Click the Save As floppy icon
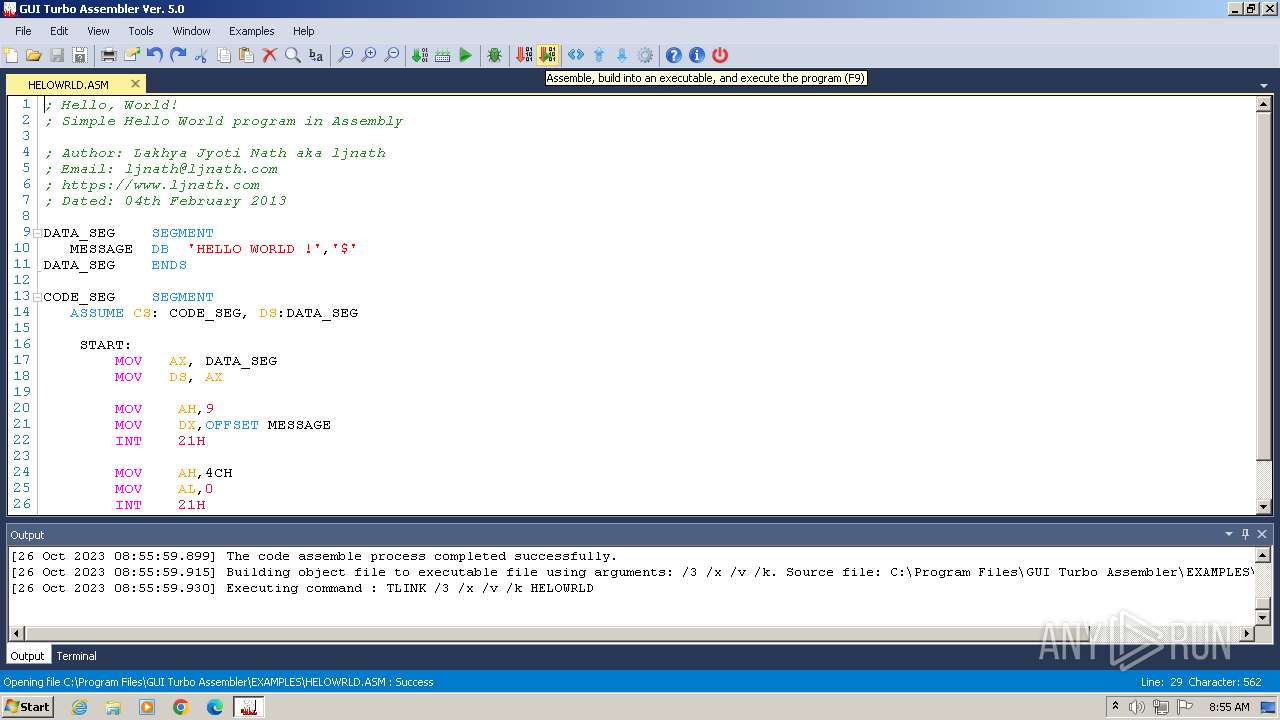This screenshot has width=1280, height=720. pyautogui.click(x=80, y=55)
